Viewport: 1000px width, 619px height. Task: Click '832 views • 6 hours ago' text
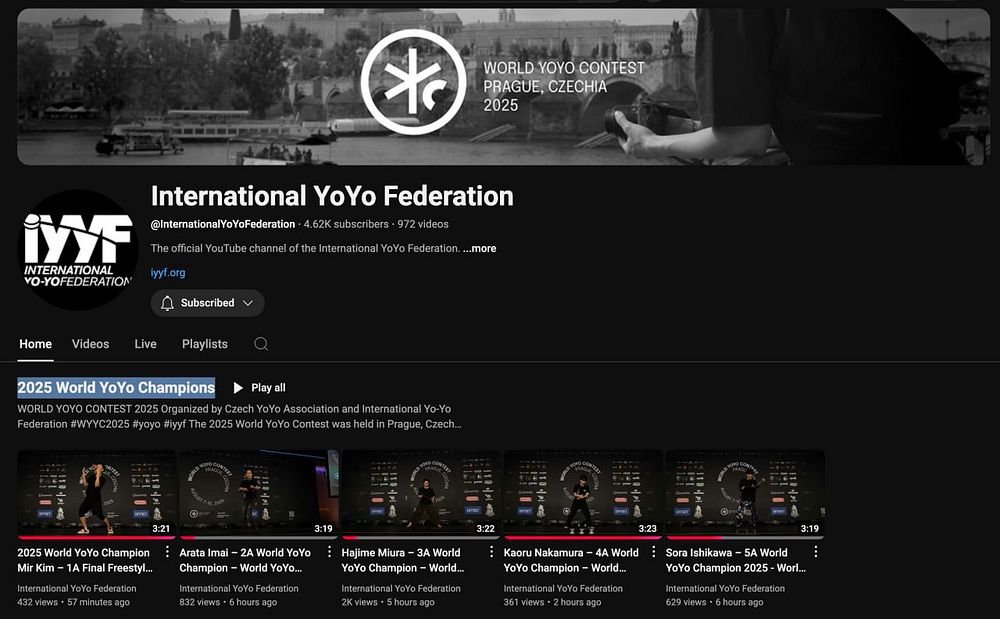click(228, 602)
